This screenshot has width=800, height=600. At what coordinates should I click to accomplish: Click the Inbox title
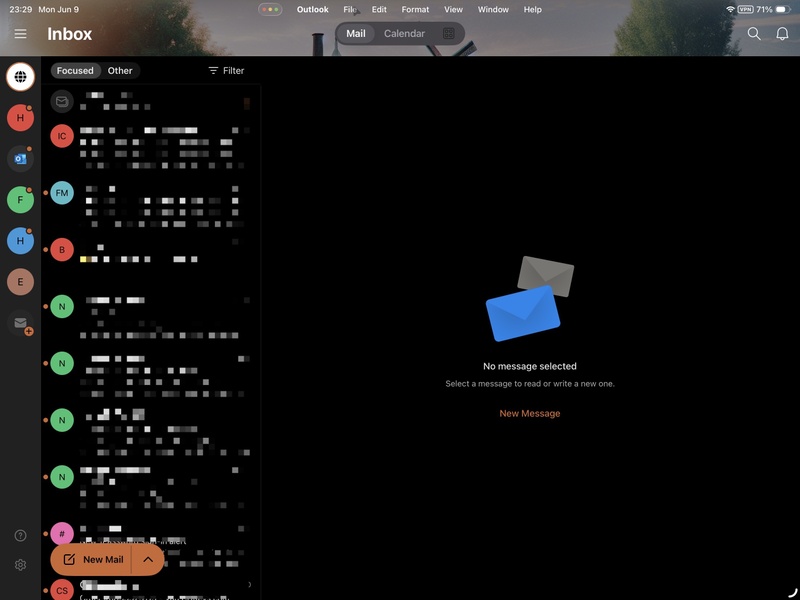(x=69, y=34)
